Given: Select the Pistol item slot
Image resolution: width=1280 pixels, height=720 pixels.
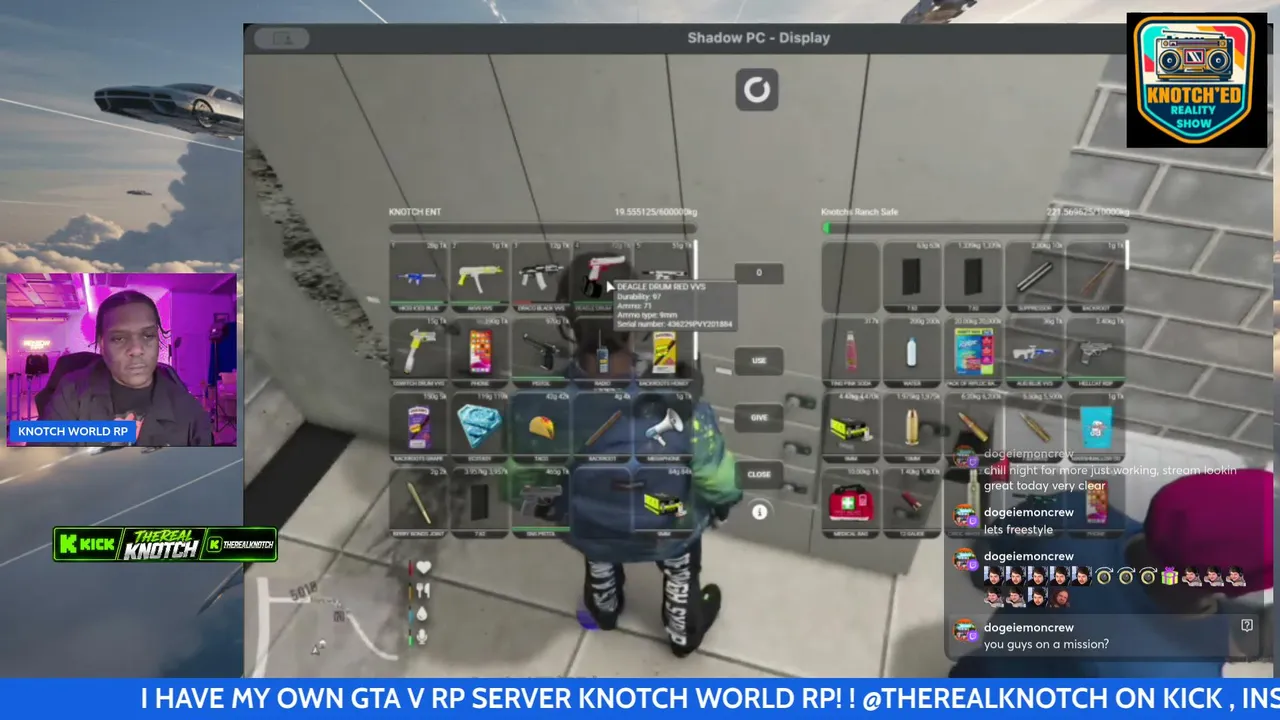Looking at the screenshot, I should pos(541,352).
